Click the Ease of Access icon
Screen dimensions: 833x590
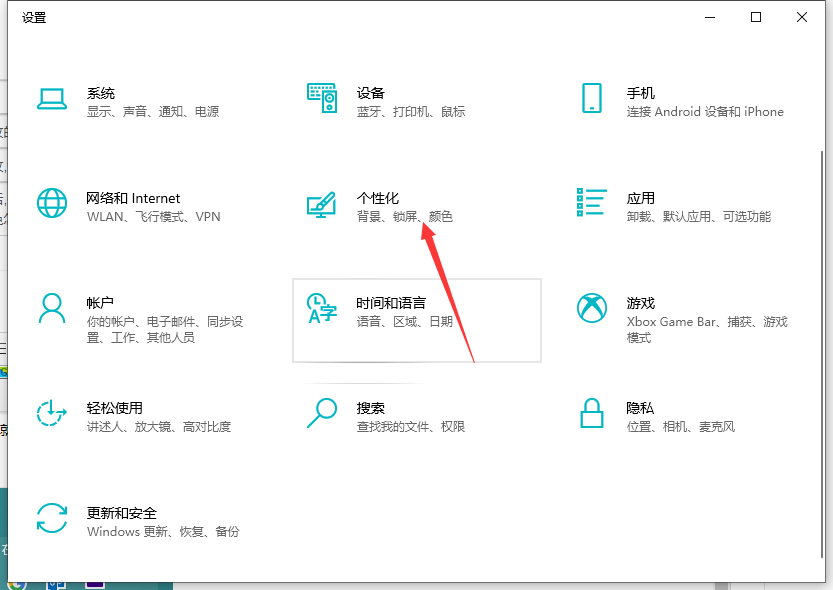click(52, 412)
